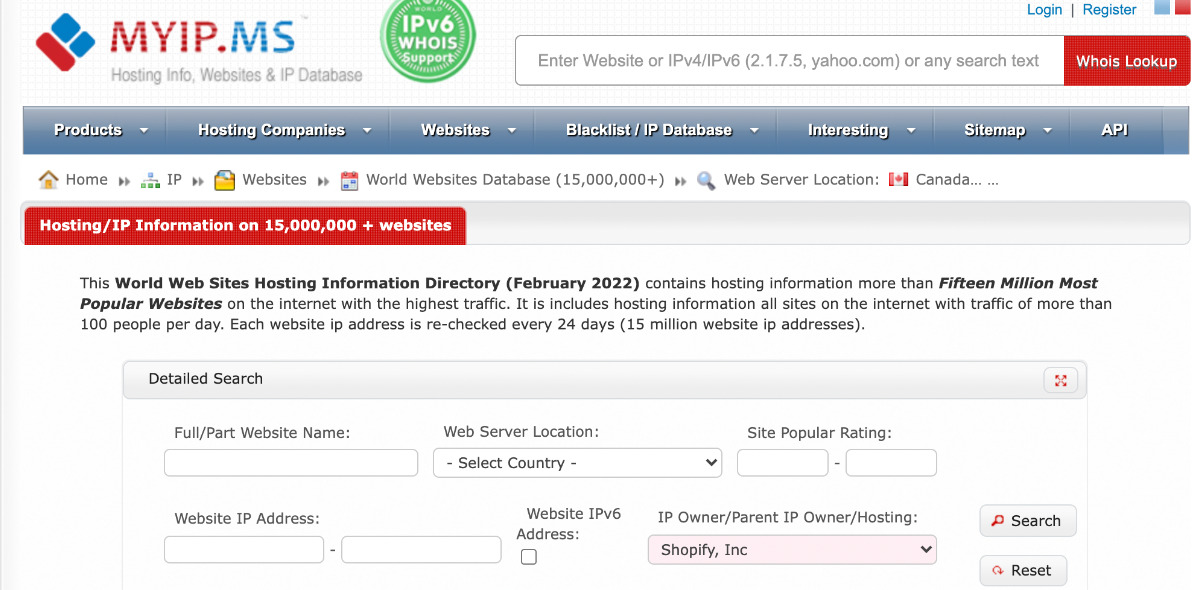
Task: Click the magnifier icon before Web Server Location
Action: [706, 181]
